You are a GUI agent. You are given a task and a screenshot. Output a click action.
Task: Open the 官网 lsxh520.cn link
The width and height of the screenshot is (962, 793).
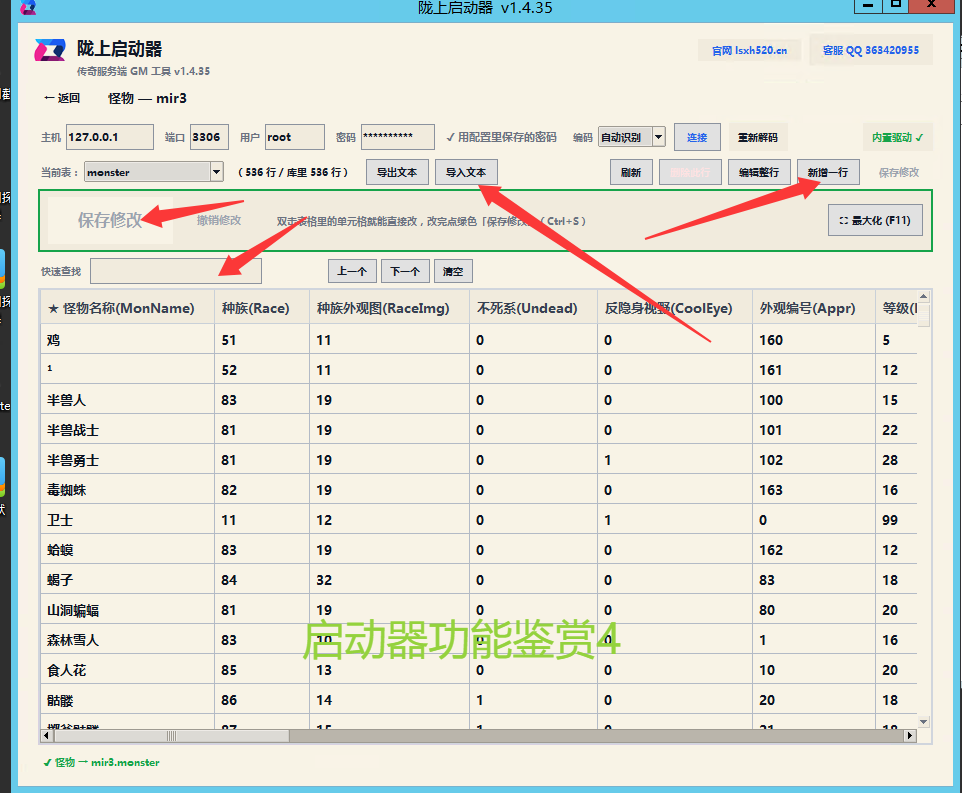tap(749, 50)
